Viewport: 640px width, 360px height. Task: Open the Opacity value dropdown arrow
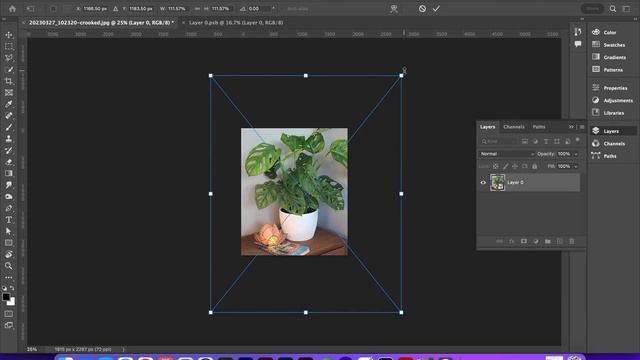576,154
